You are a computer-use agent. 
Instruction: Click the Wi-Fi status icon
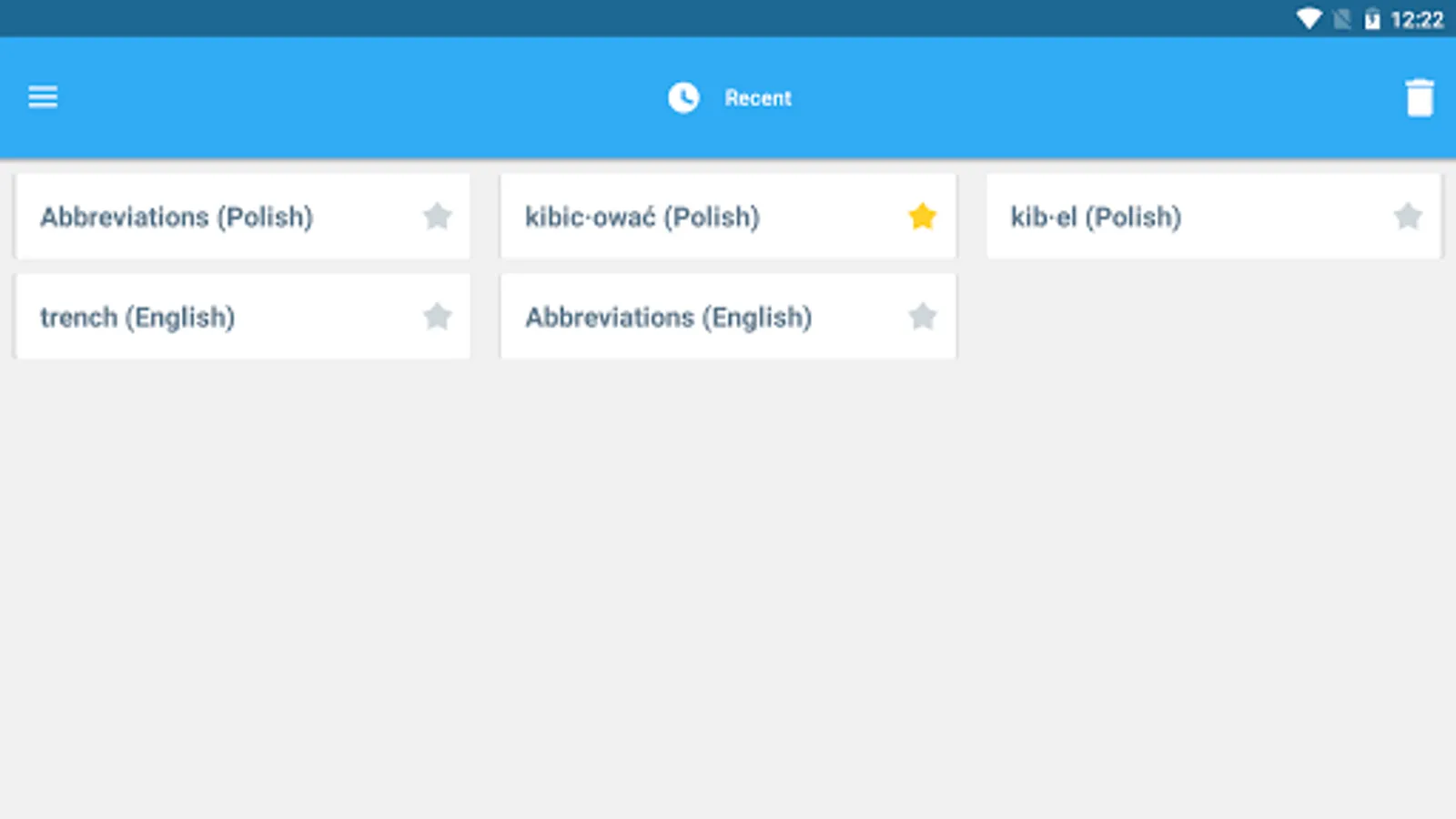(1309, 19)
